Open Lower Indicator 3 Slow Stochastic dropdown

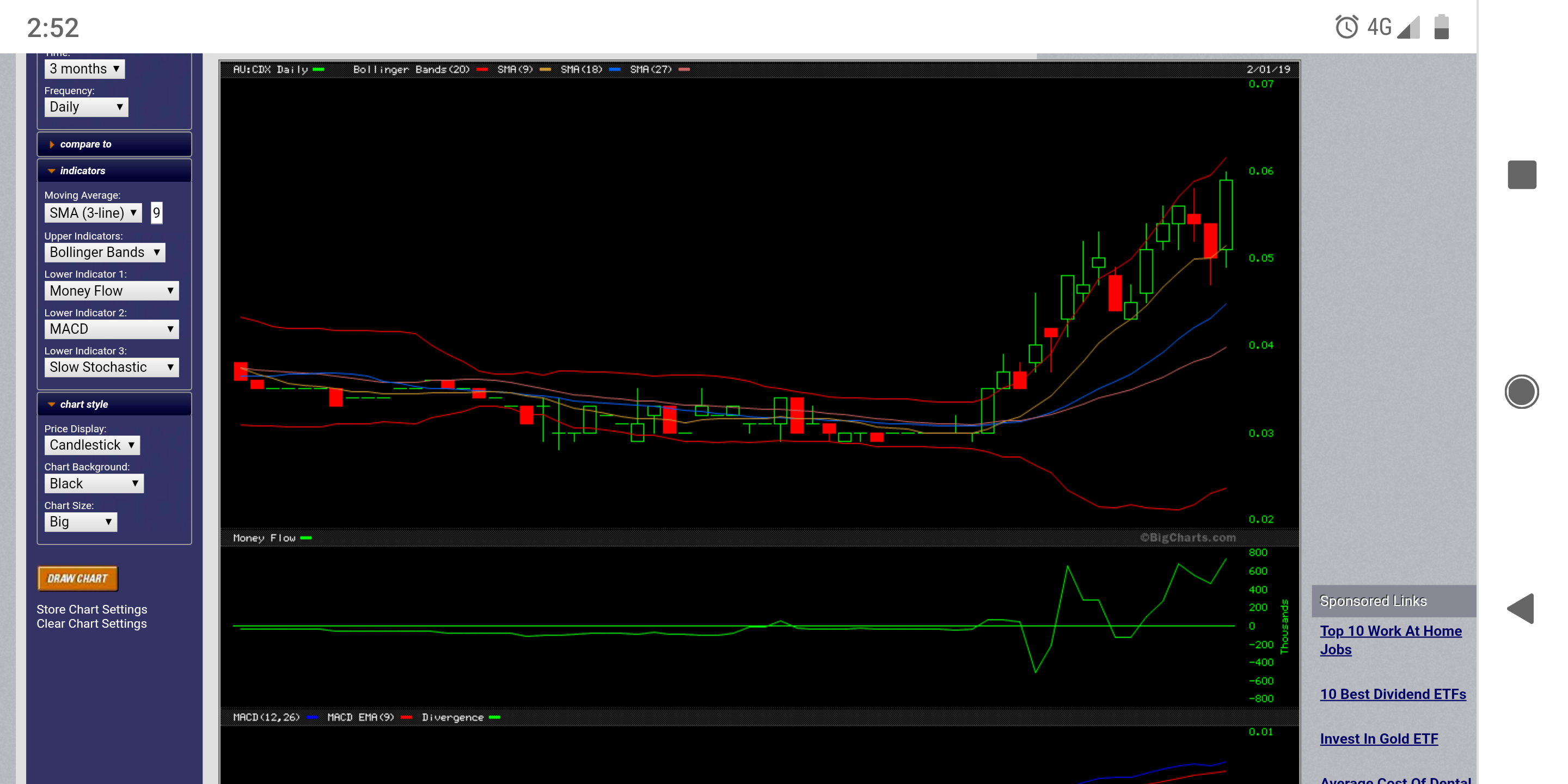click(x=112, y=367)
